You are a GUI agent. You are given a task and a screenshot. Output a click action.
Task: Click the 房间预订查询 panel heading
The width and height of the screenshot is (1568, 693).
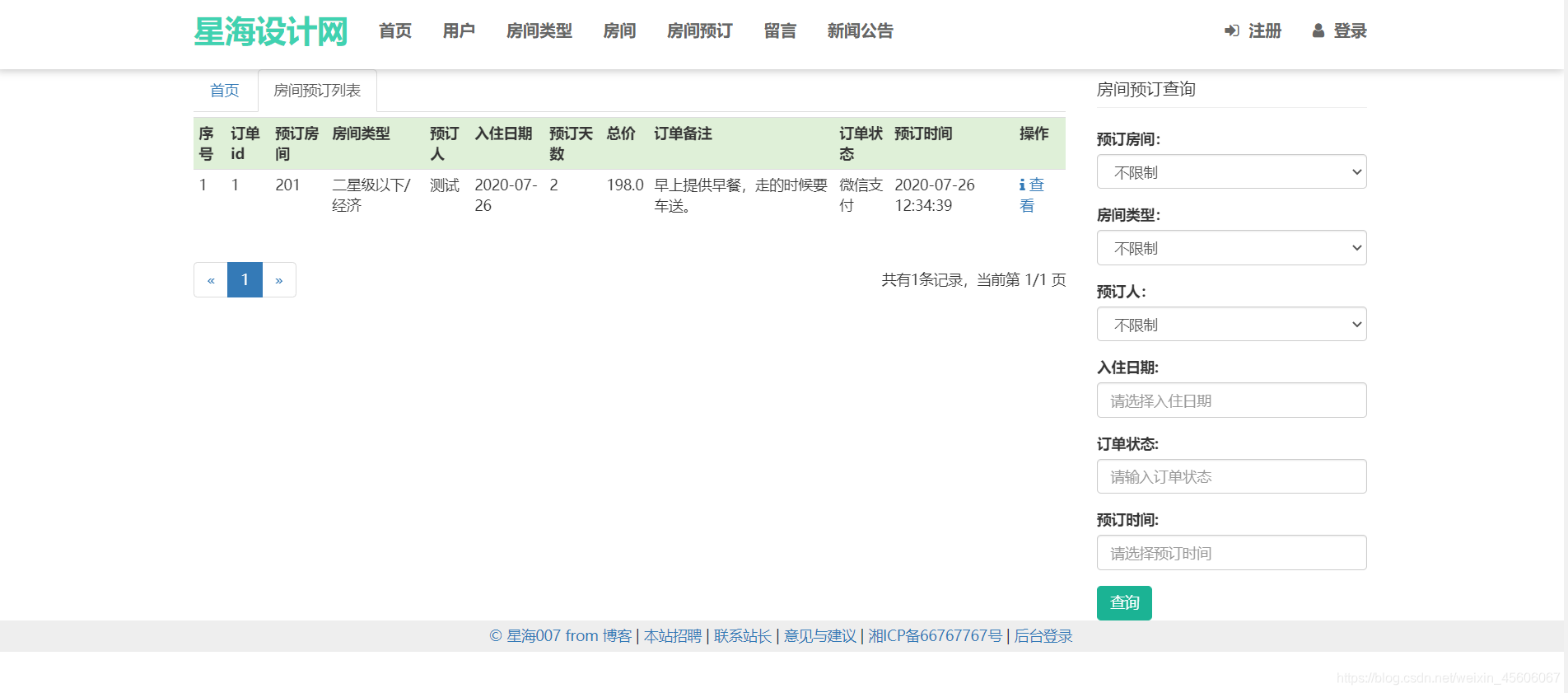point(1146,89)
